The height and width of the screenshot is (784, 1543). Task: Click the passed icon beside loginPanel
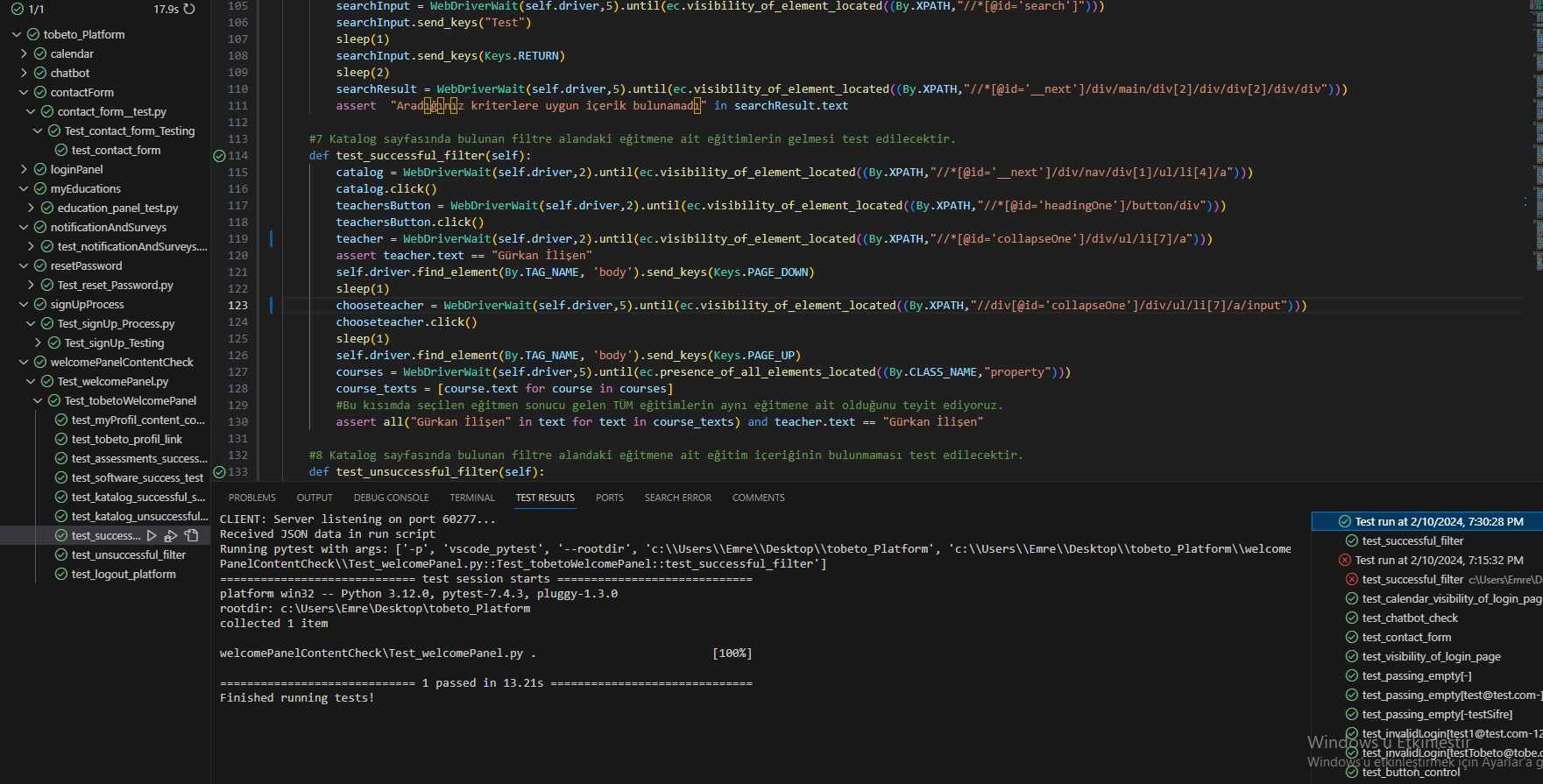40,169
